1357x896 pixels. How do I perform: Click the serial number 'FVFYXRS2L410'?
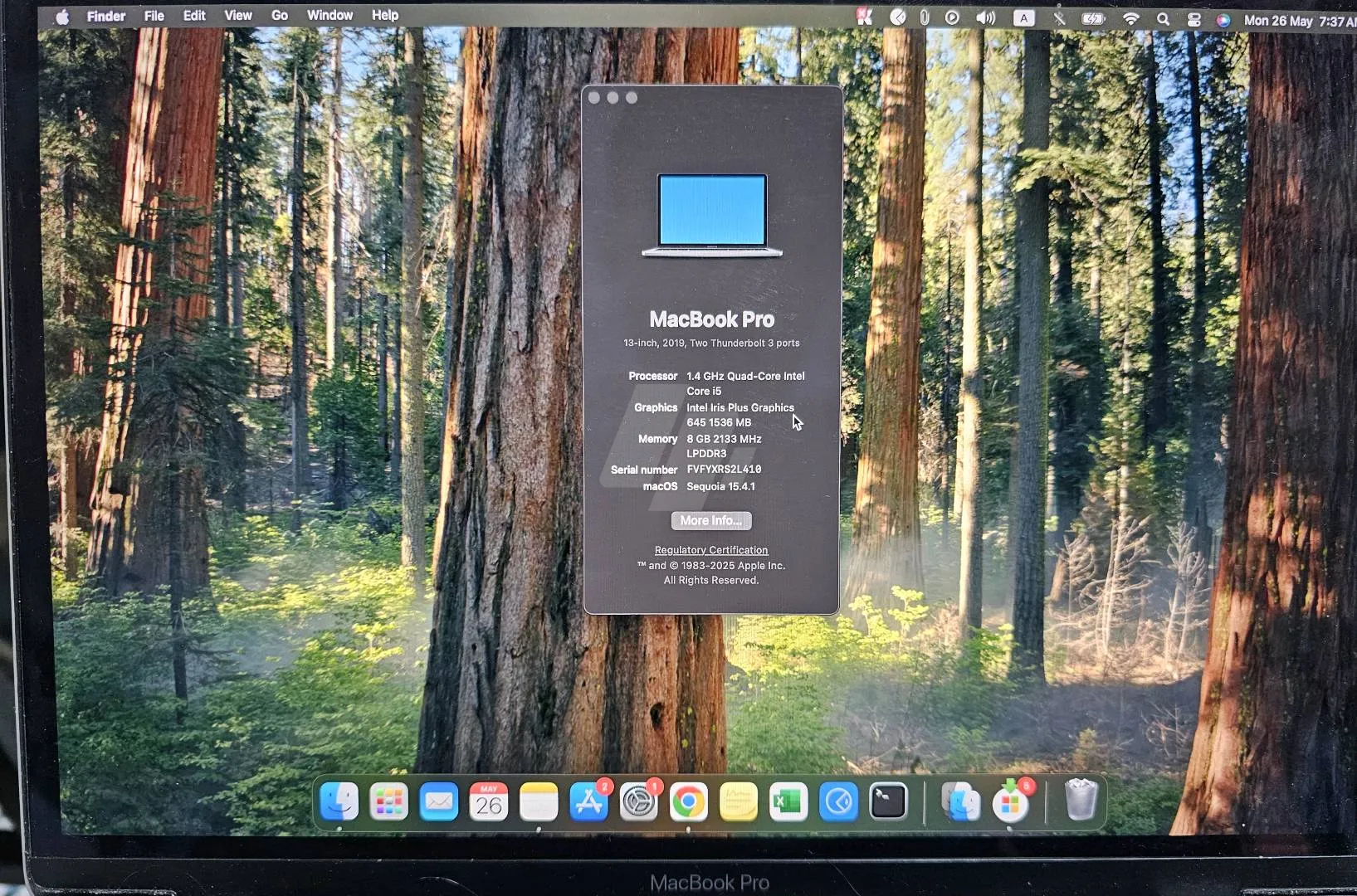(724, 470)
